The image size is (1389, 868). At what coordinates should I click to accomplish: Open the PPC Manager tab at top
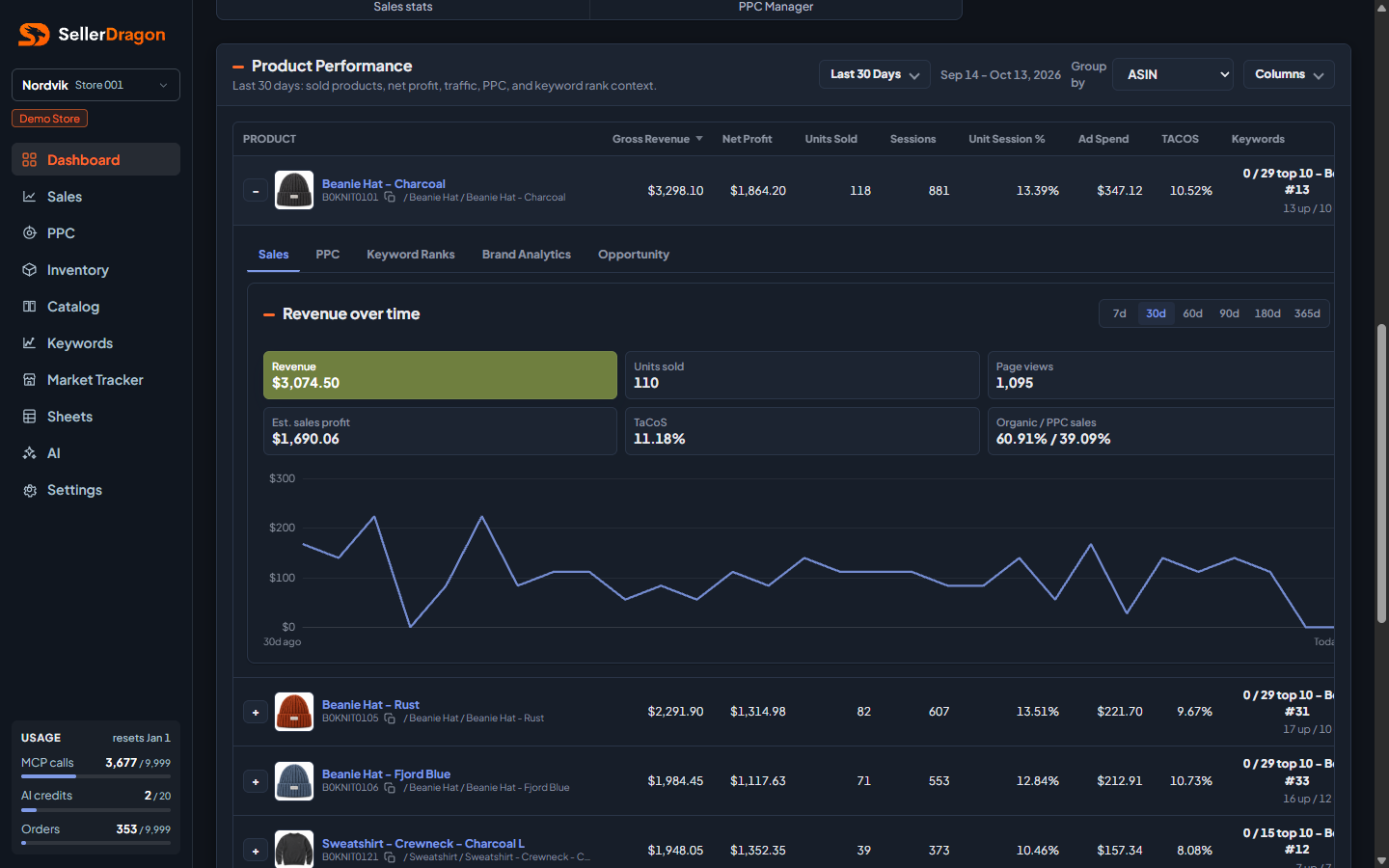[x=776, y=8]
